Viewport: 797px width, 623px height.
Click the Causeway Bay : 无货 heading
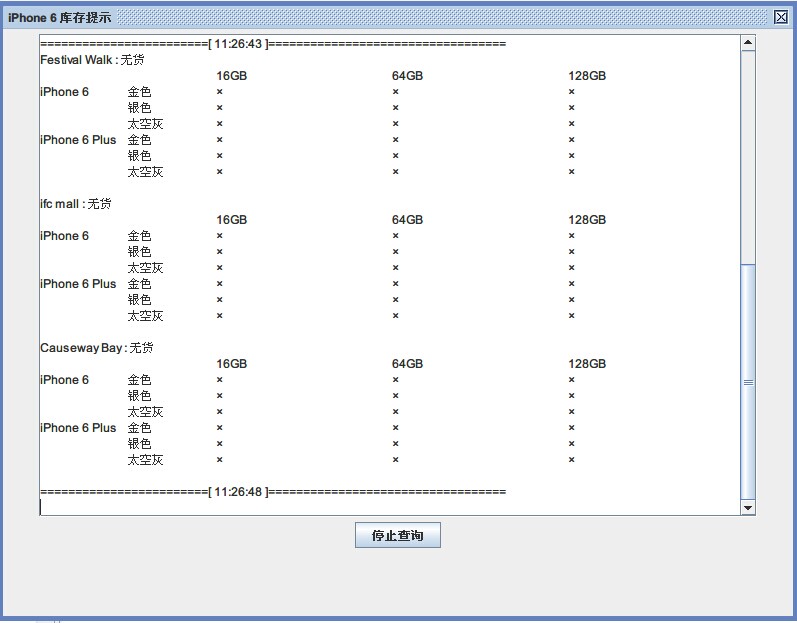(97, 348)
